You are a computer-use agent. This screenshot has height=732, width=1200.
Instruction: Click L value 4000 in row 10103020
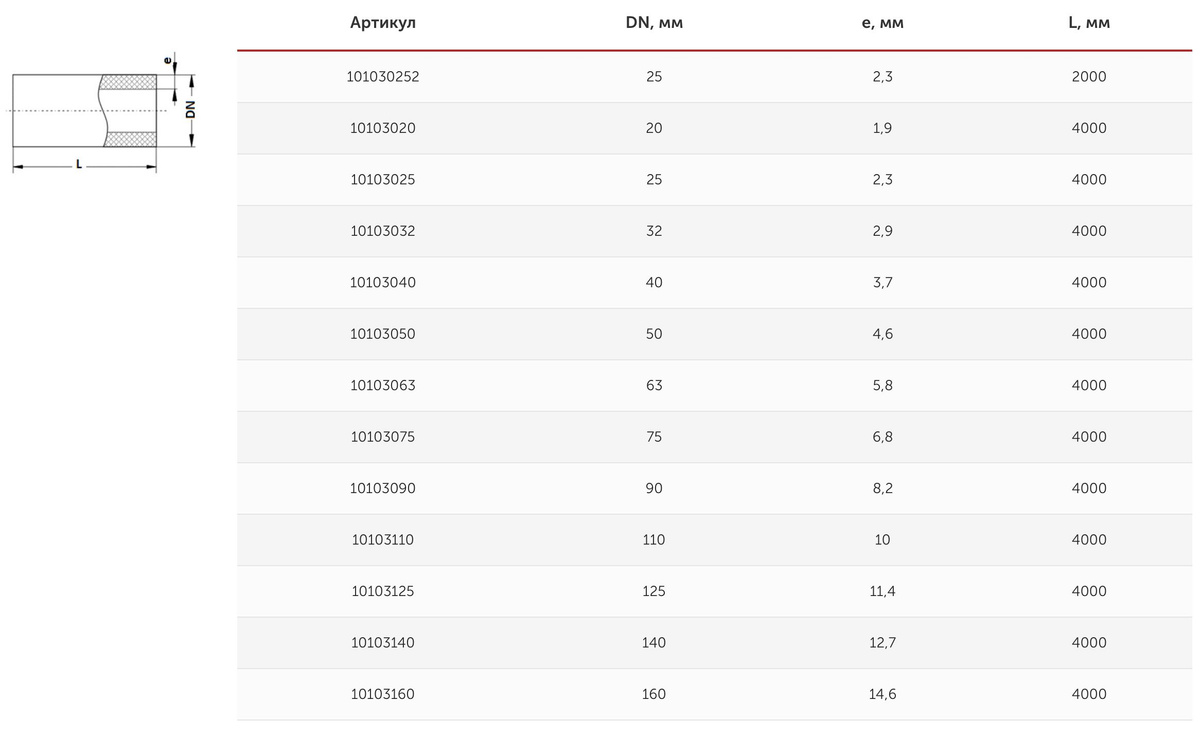click(x=1089, y=128)
